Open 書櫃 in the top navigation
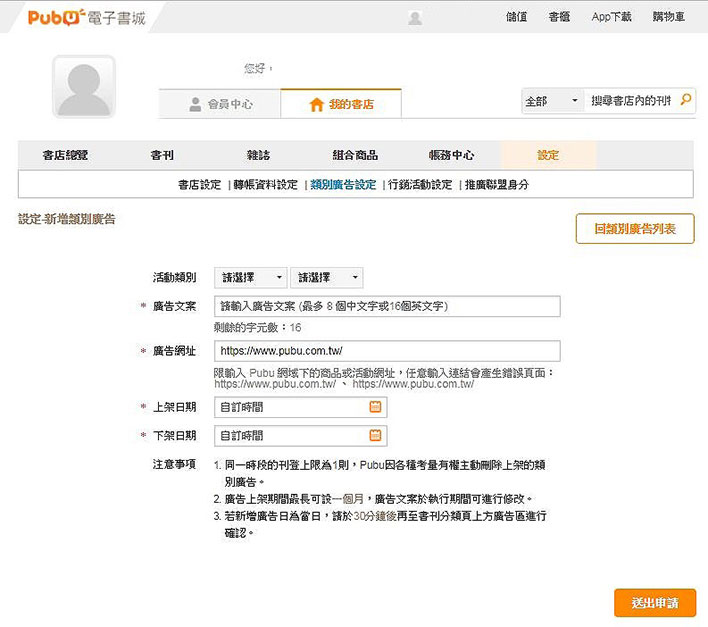 coord(559,17)
